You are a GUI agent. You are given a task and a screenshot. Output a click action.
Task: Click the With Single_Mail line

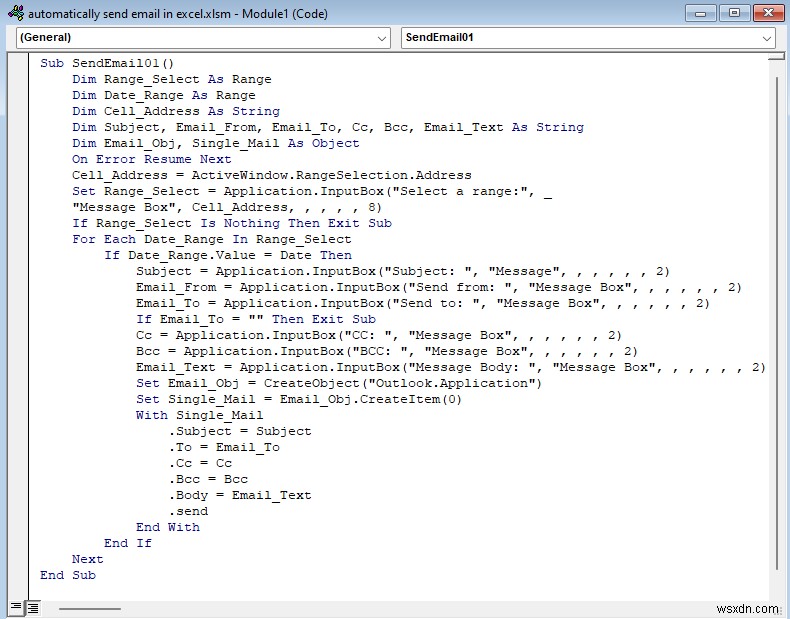(x=199, y=415)
